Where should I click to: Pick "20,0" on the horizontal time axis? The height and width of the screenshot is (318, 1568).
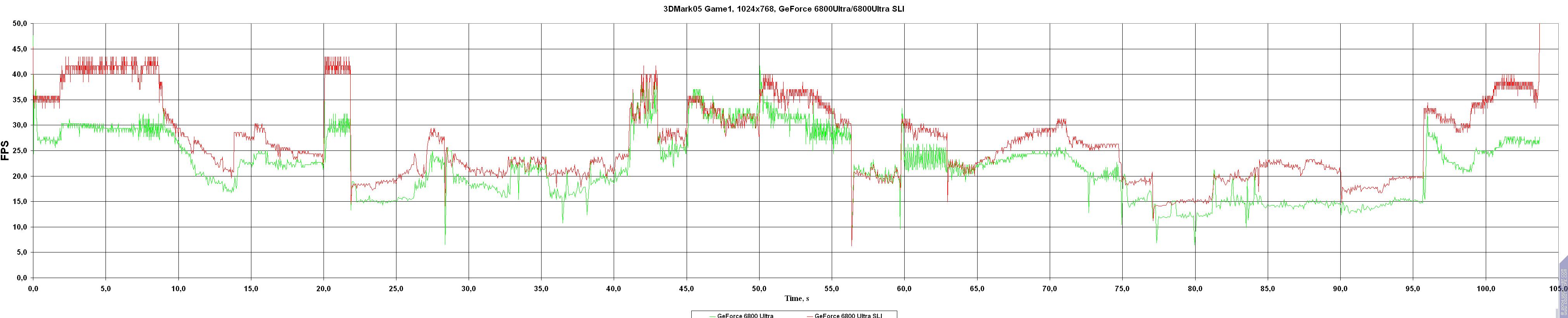click(x=323, y=289)
